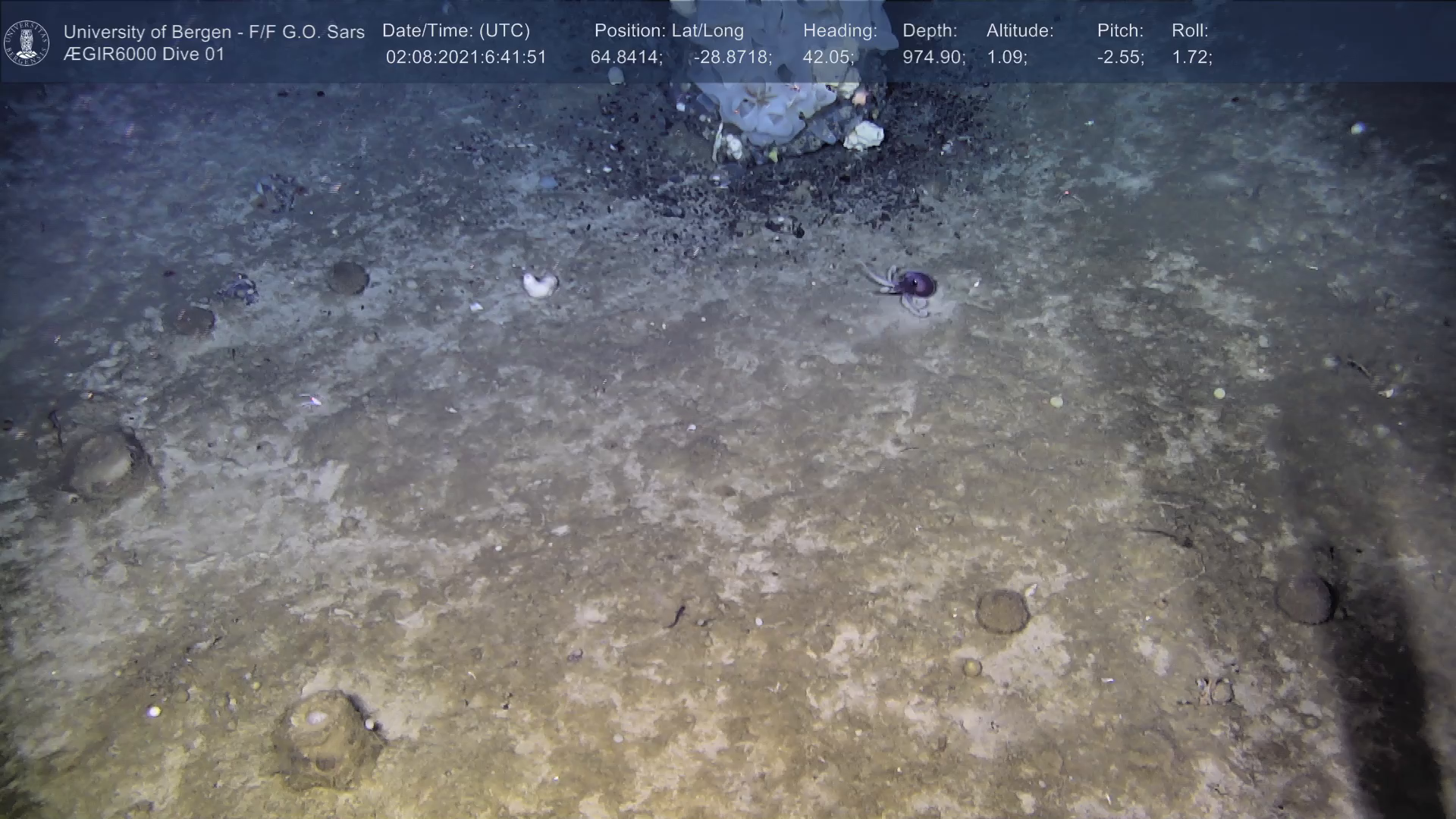The image size is (1456, 819).
Task: Click the 'Heading:' label
Action: (839, 31)
